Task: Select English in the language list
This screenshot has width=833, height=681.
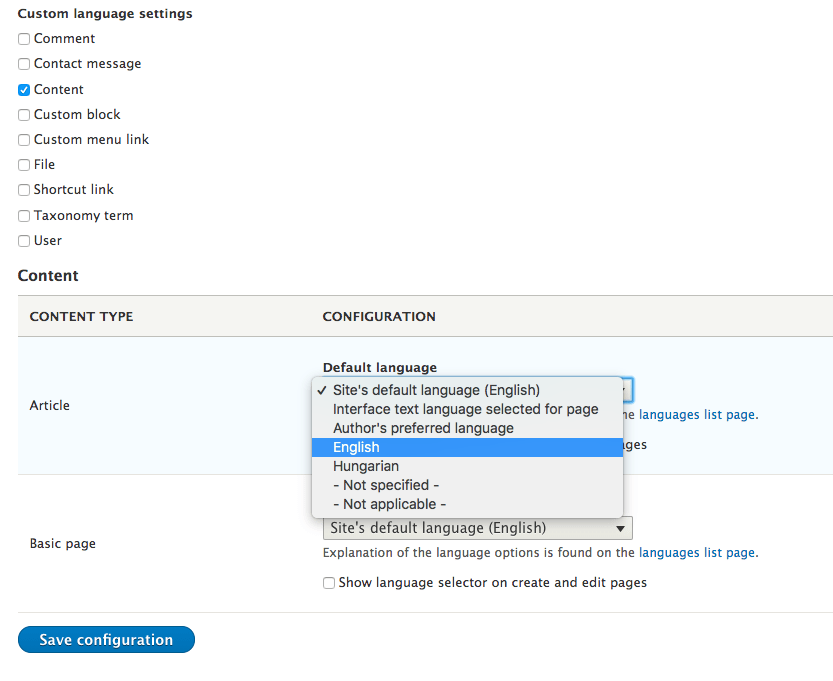Action: coord(356,447)
